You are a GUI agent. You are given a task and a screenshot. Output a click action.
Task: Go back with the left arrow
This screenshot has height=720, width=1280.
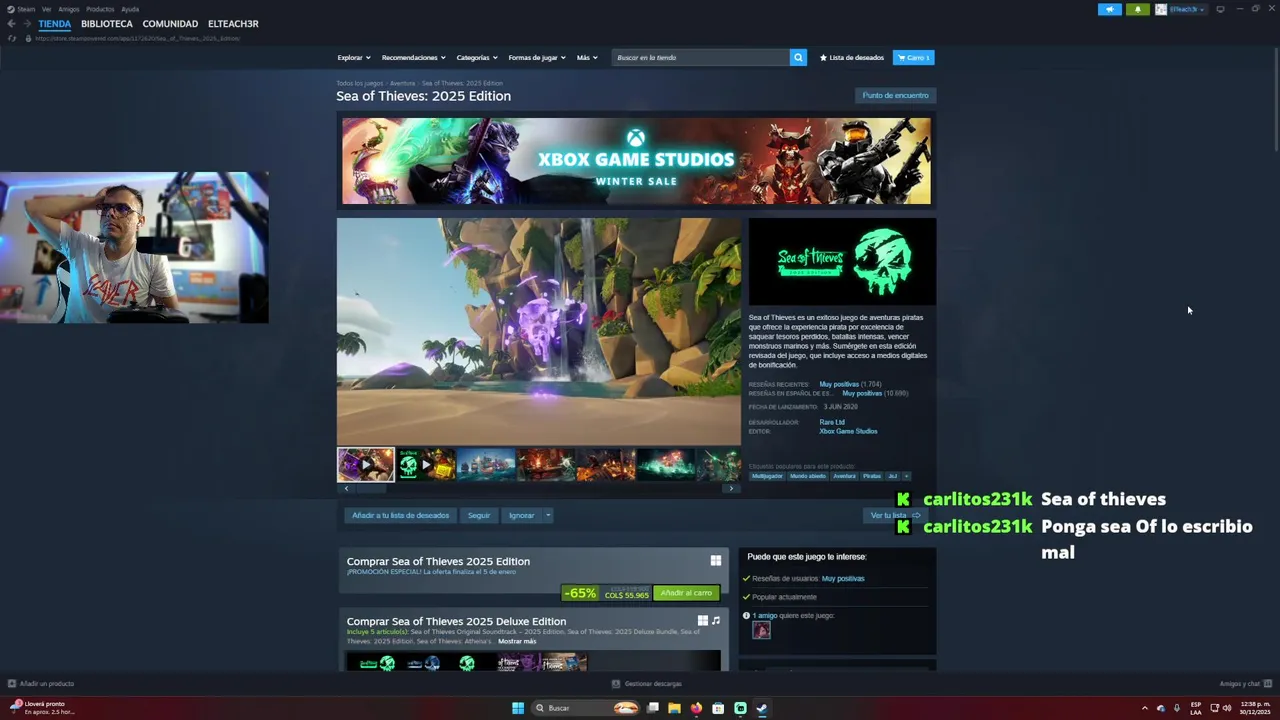pyautogui.click(x=11, y=24)
